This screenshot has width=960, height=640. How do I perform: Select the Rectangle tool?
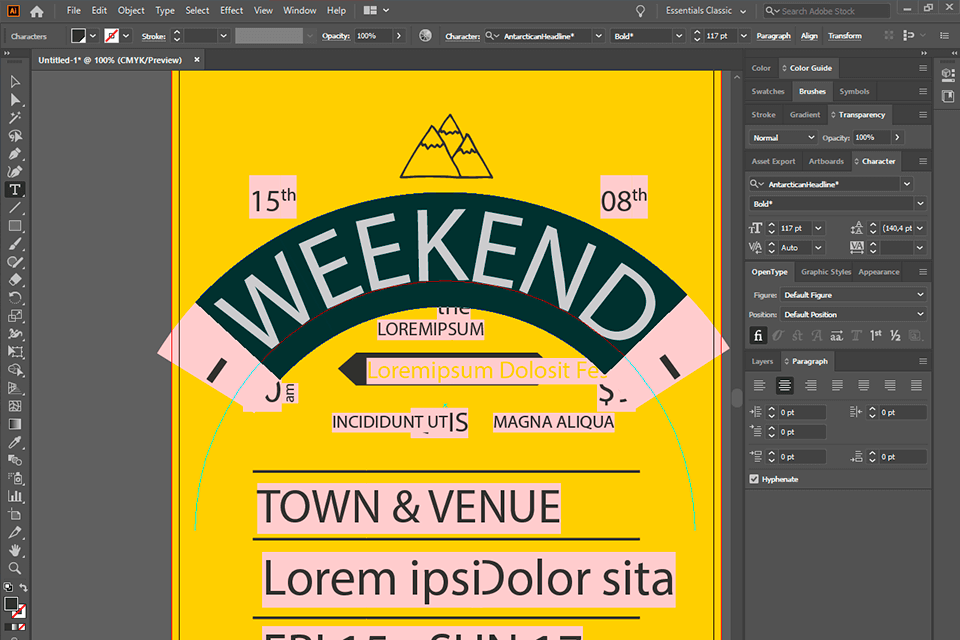tap(15, 226)
